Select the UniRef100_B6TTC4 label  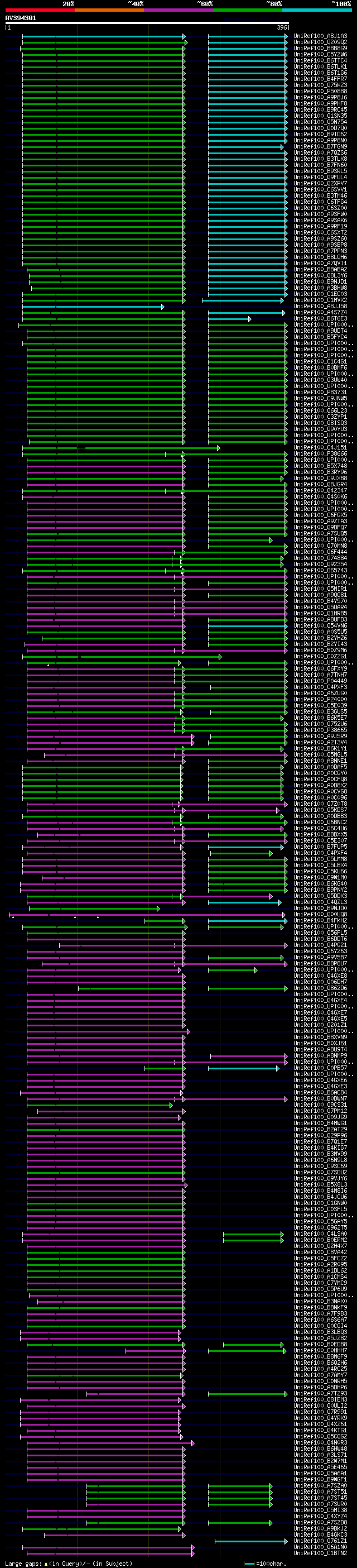click(321, 60)
